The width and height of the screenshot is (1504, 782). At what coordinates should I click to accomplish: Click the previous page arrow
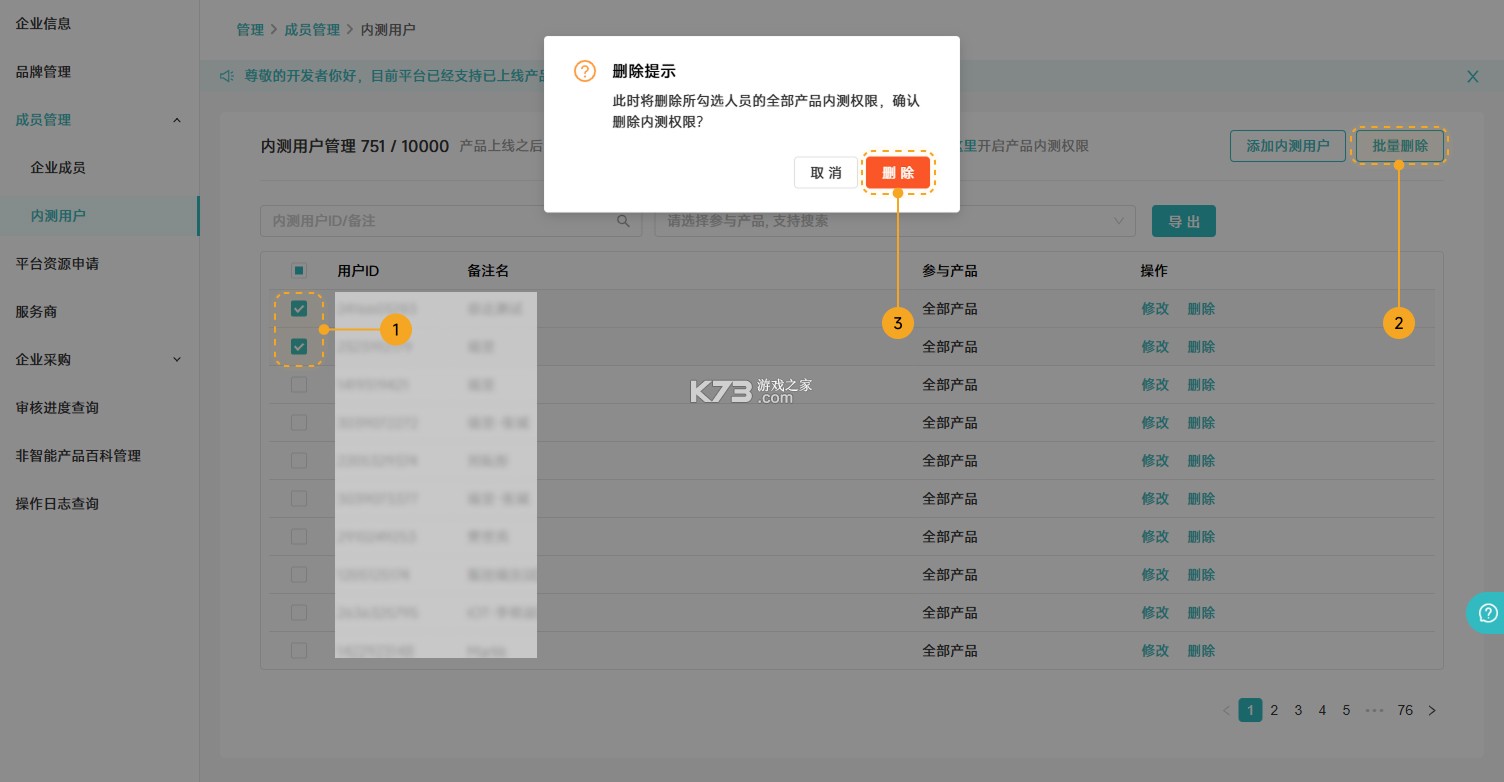coord(1226,710)
